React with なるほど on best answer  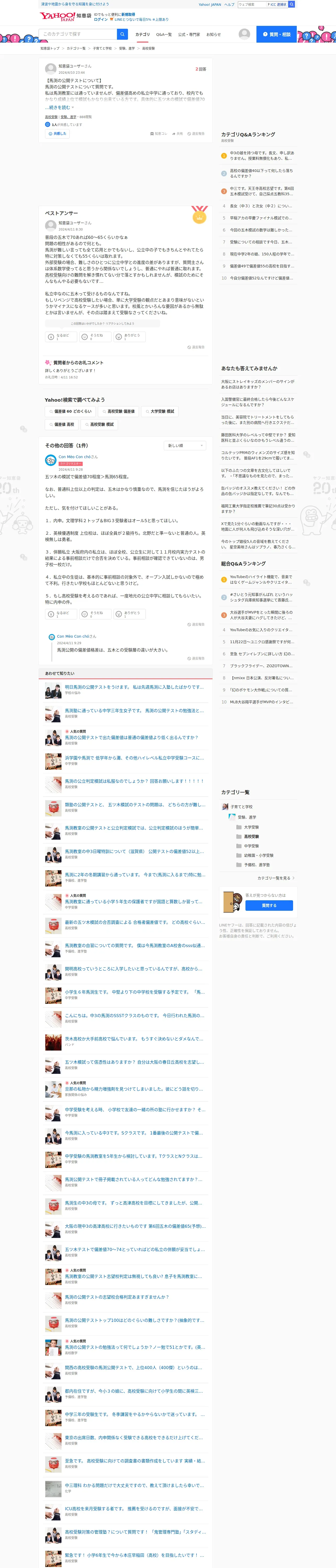point(61,337)
